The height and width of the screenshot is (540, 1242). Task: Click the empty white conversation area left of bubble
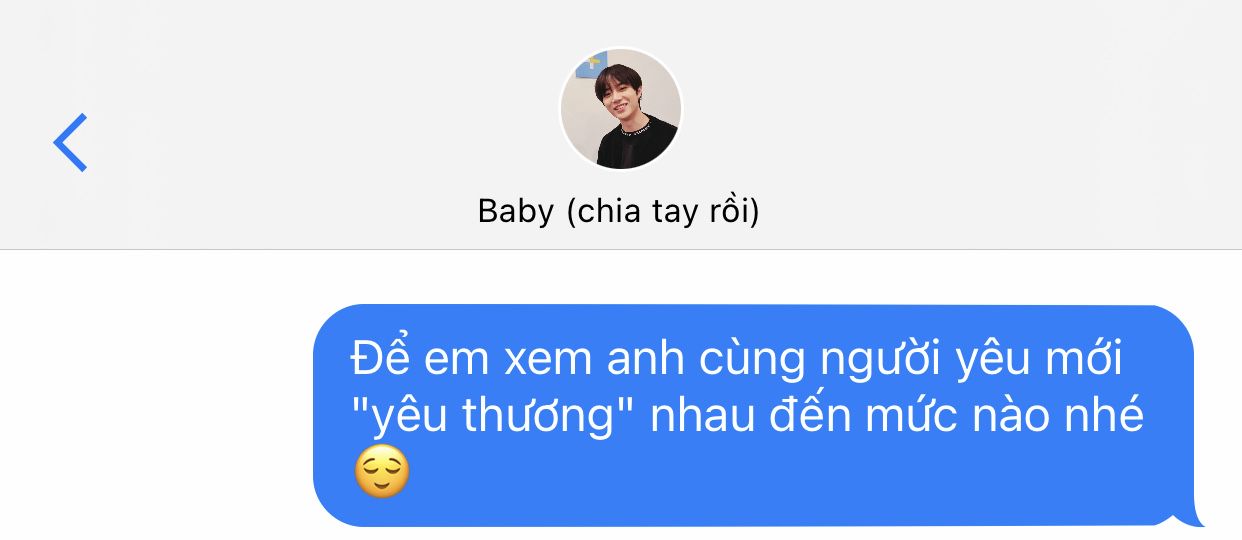[155, 400]
